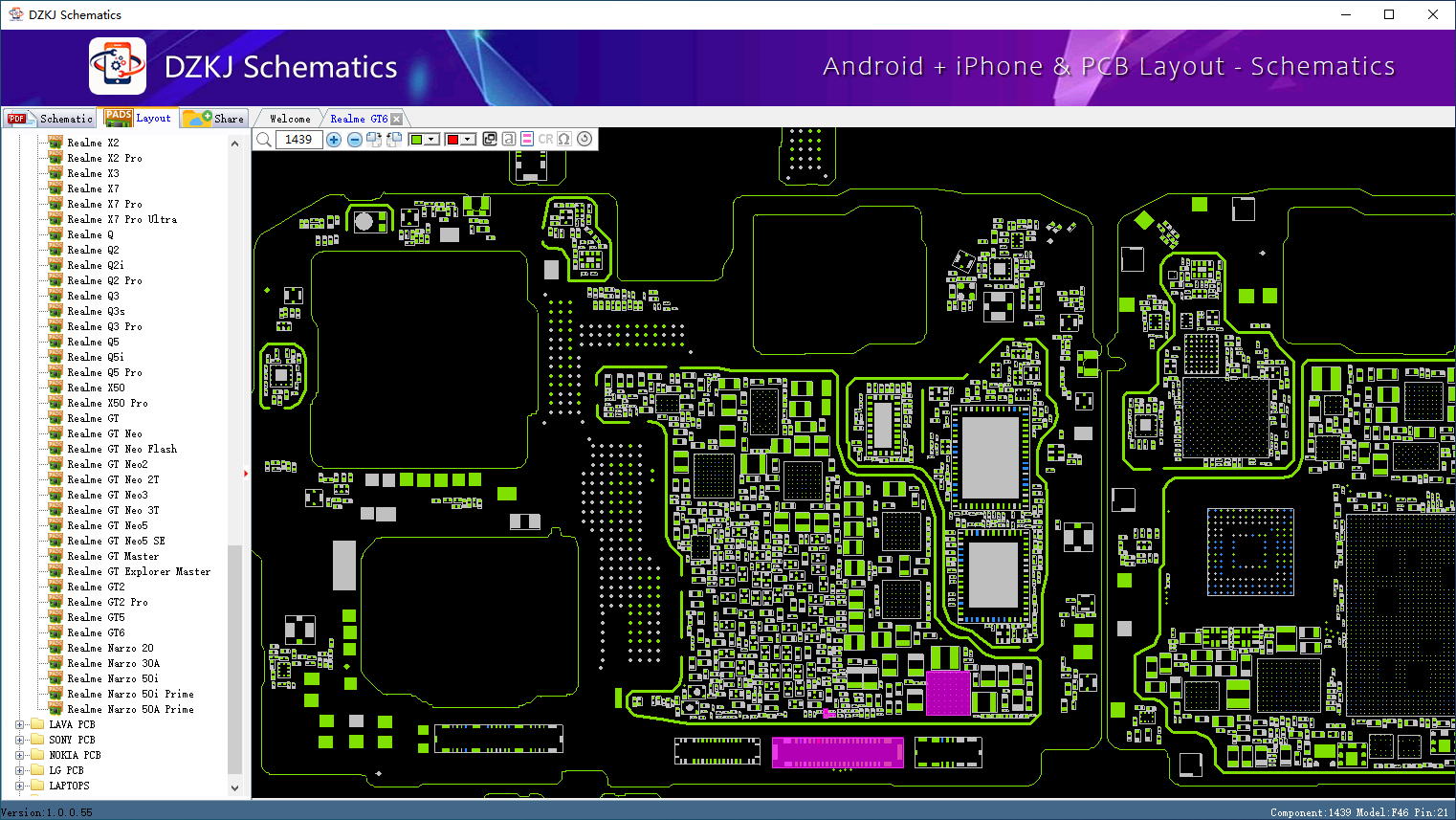Expand the LAVA PCB folder
The width and height of the screenshot is (1456, 820).
coord(20,724)
